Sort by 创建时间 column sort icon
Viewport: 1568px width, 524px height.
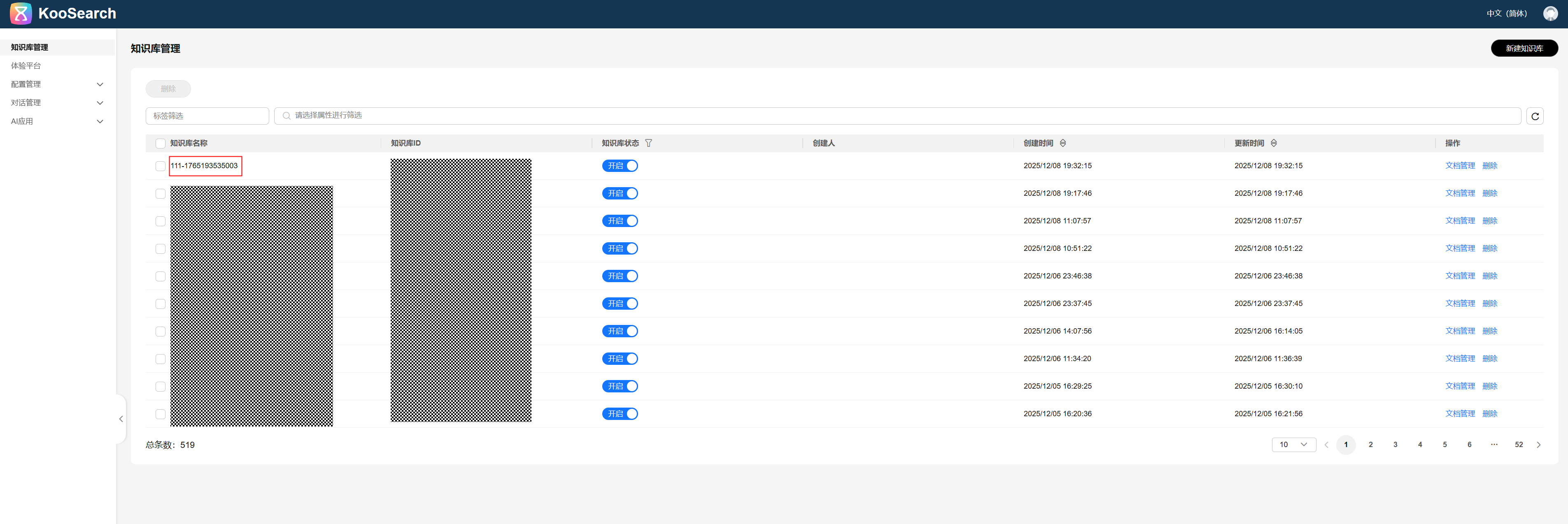(x=1063, y=144)
